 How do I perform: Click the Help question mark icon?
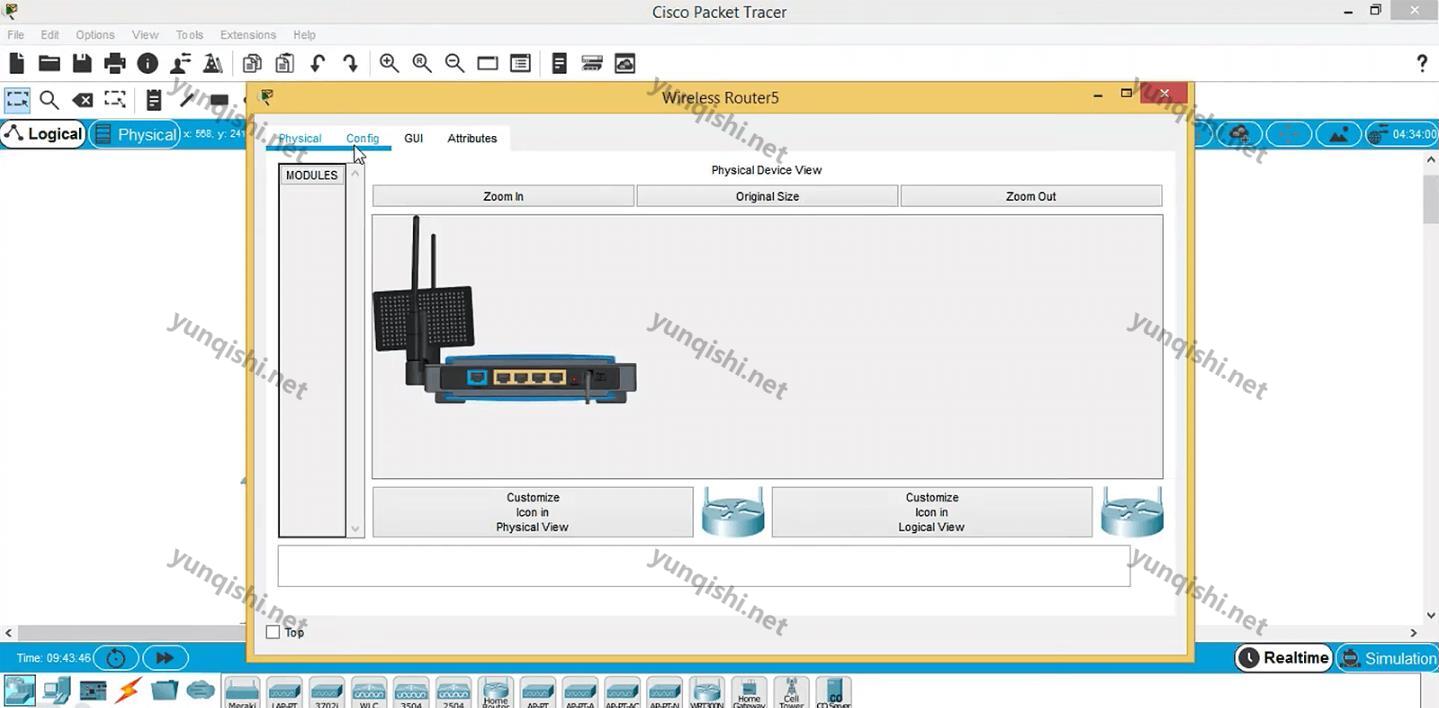1422,63
